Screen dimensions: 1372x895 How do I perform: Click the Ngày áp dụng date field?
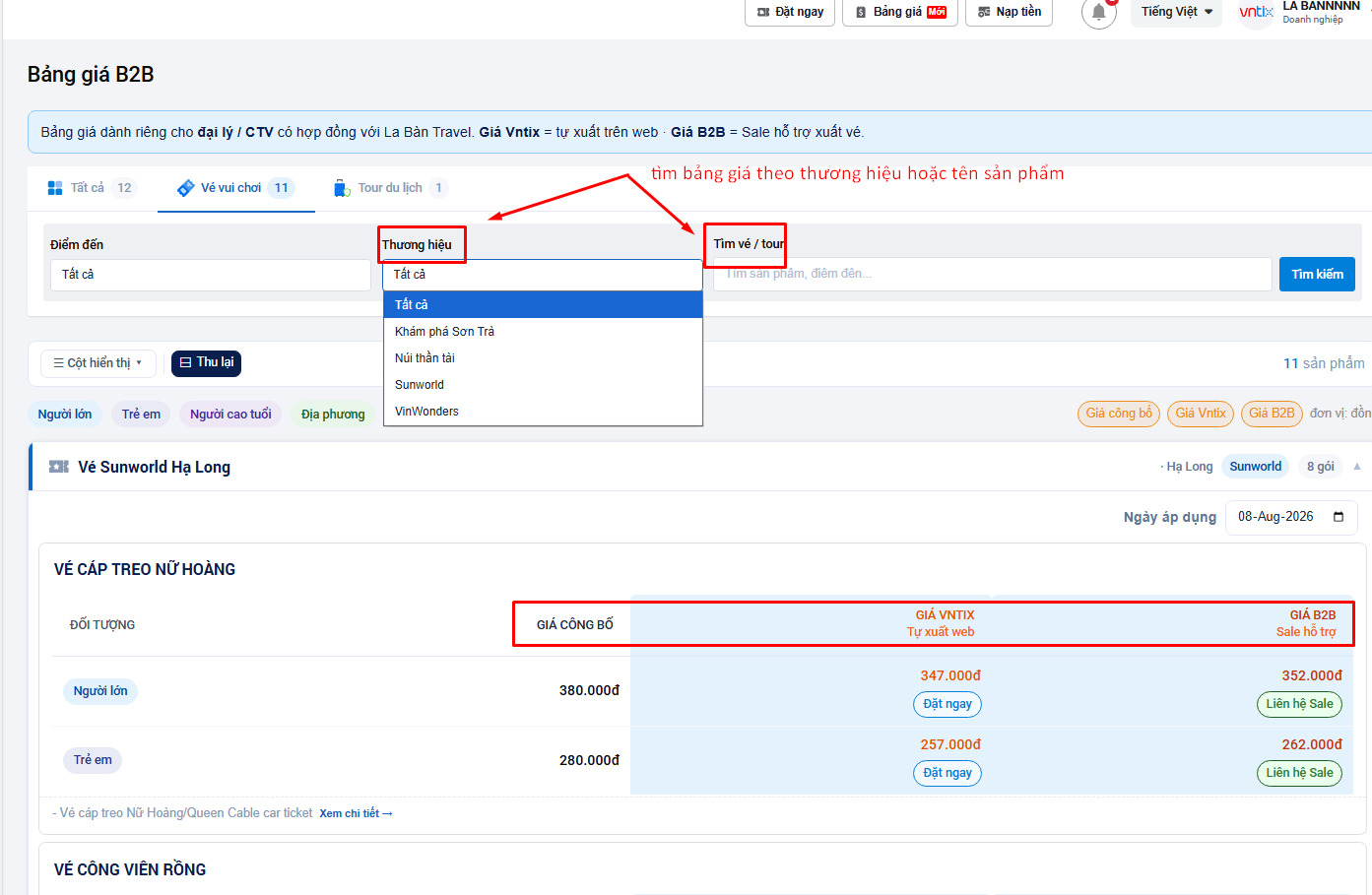click(1290, 517)
